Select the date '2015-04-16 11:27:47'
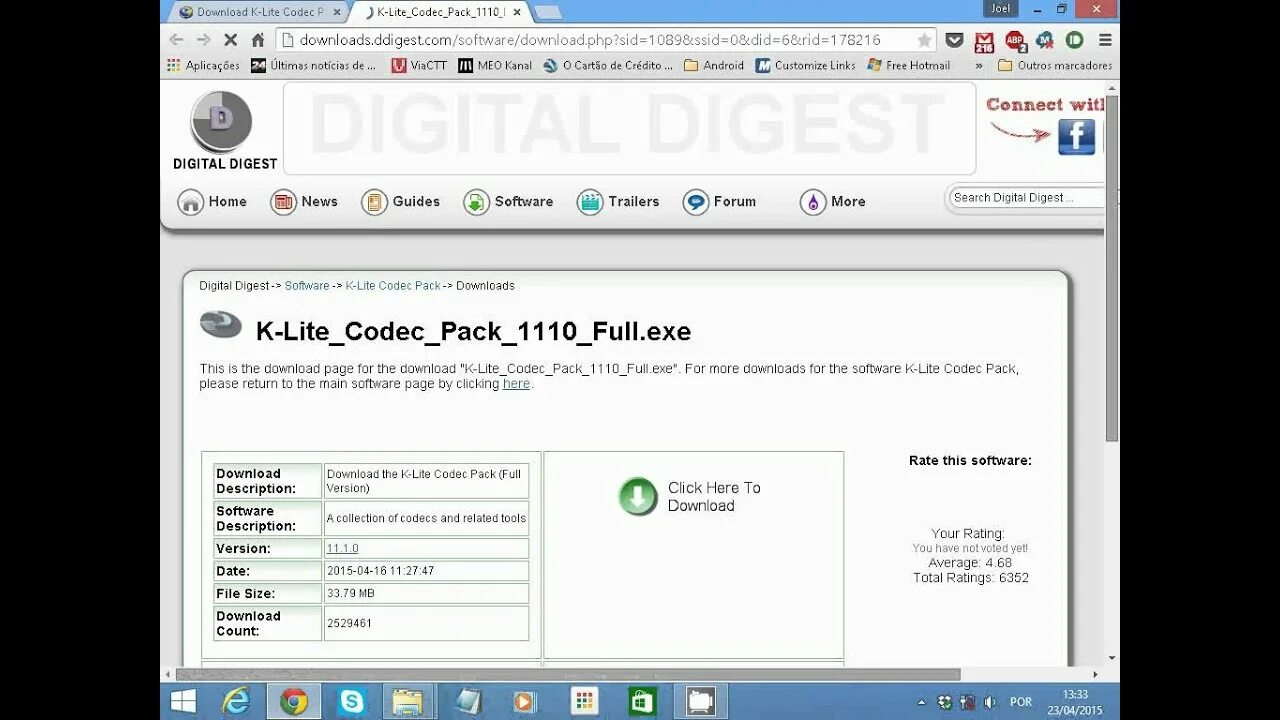Viewport: 1280px width, 720px height. click(380, 571)
